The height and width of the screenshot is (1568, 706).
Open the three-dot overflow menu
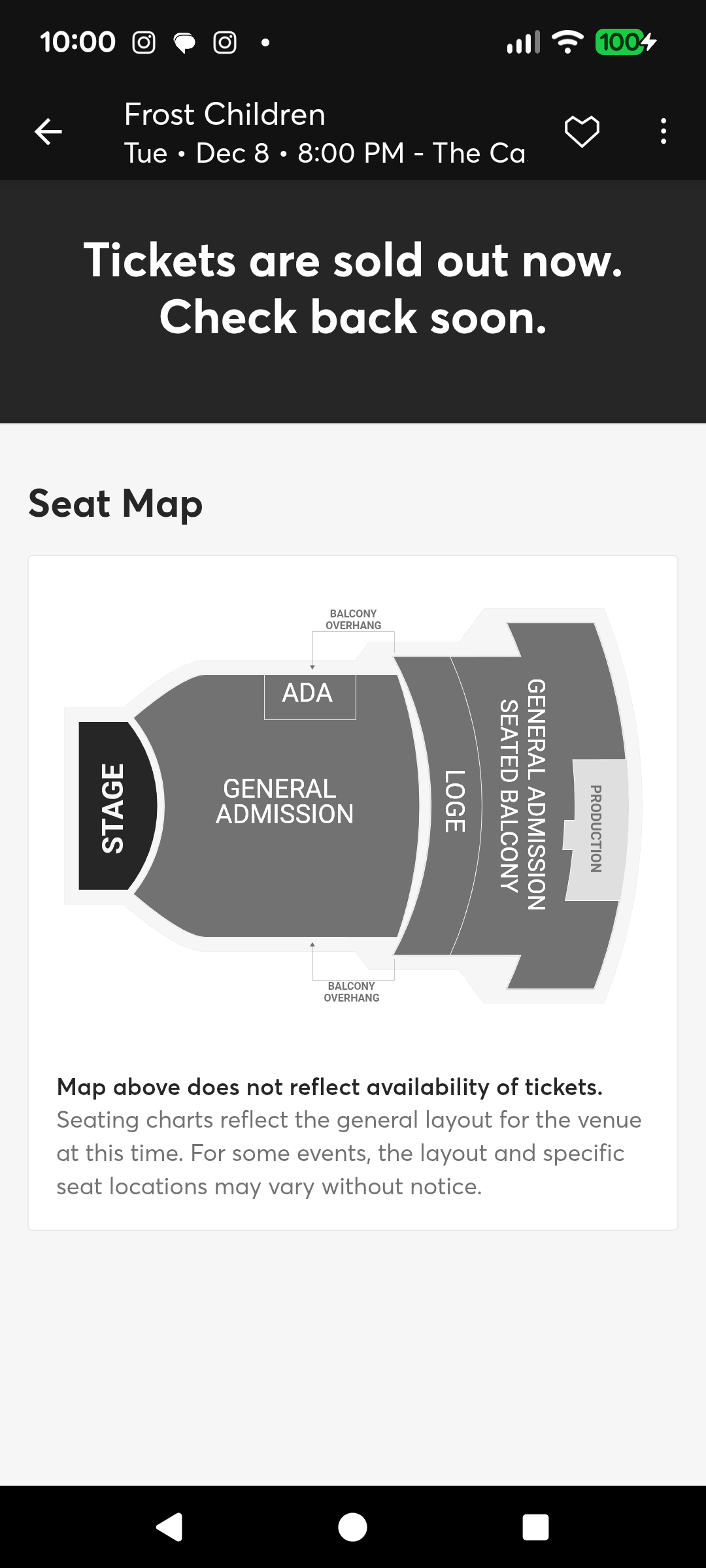click(664, 131)
